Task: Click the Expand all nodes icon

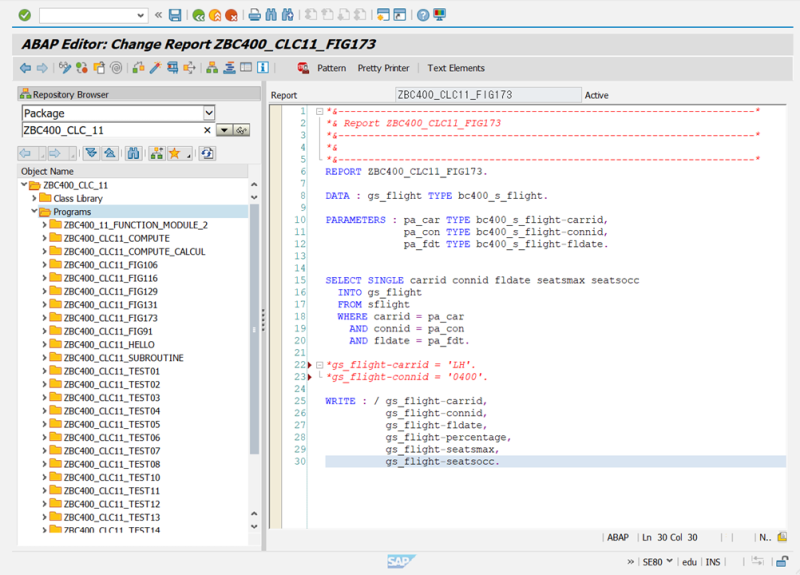Action: [91, 153]
